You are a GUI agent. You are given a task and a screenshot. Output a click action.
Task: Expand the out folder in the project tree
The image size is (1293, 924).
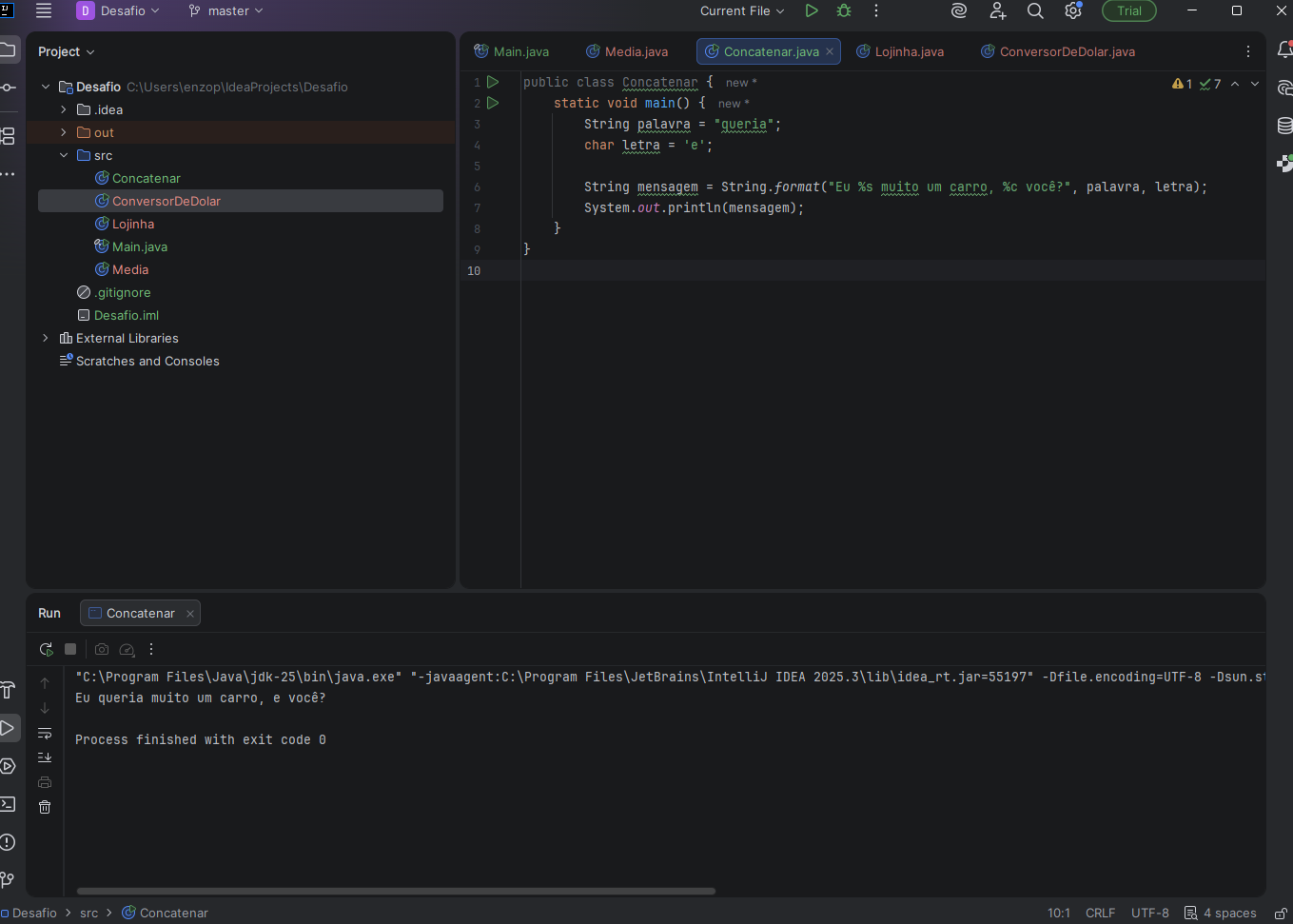click(64, 132)
